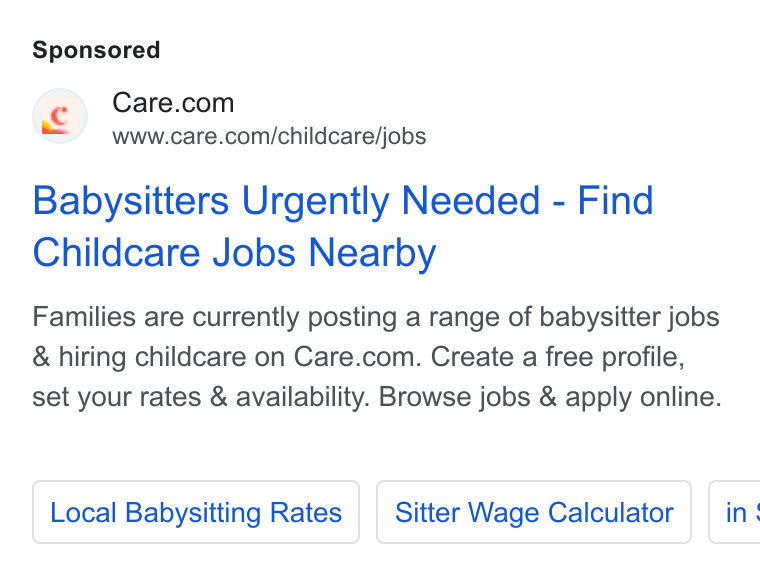Open the Care.com advertiser name
This screenshot has width=760, height=576.
click(173, 103)
